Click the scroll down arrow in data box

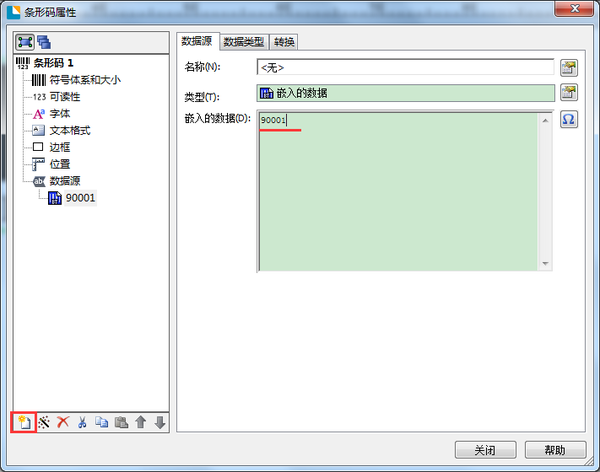[545, 264]
